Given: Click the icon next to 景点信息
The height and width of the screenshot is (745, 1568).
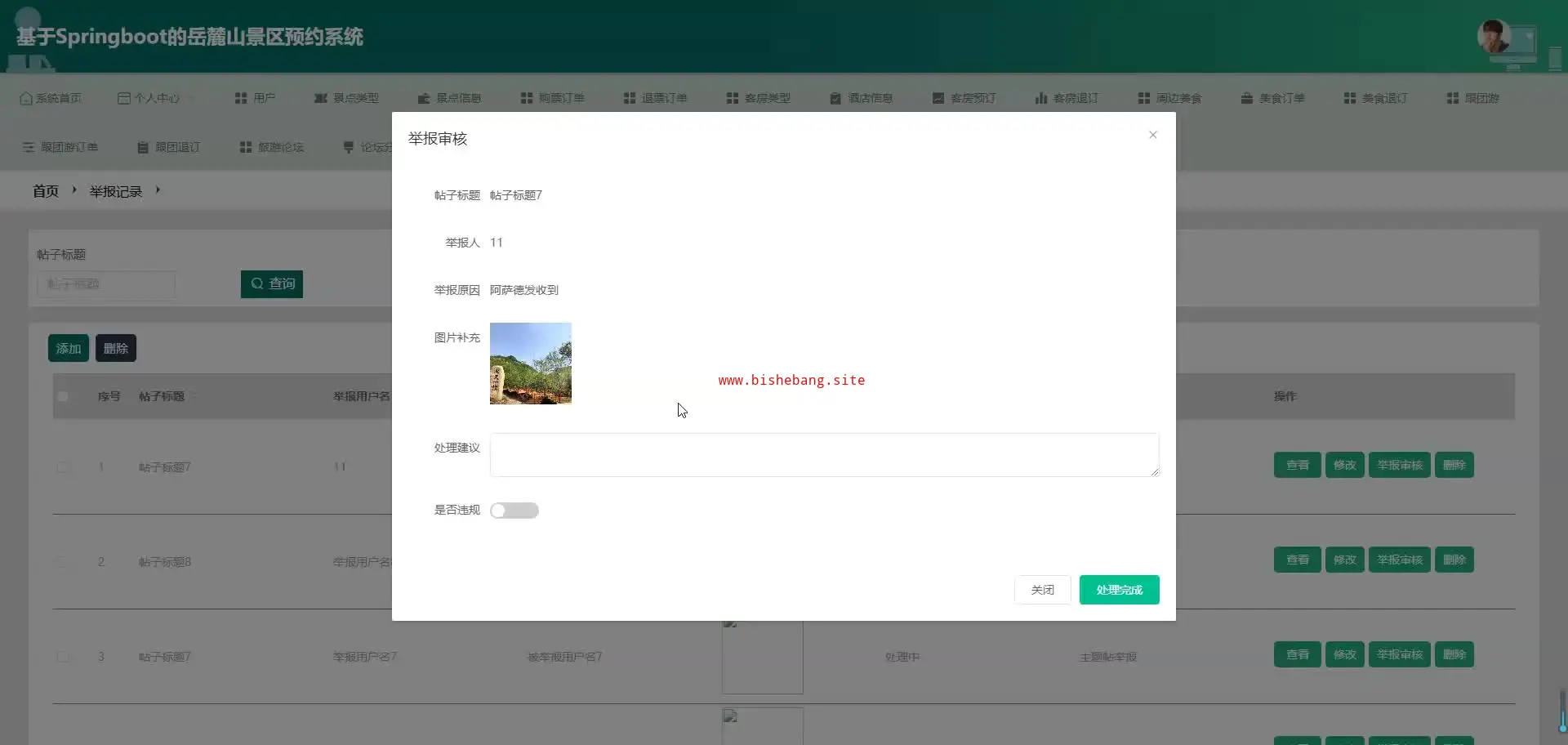Looking at the screenshot, I should click(x=424, y=98).
